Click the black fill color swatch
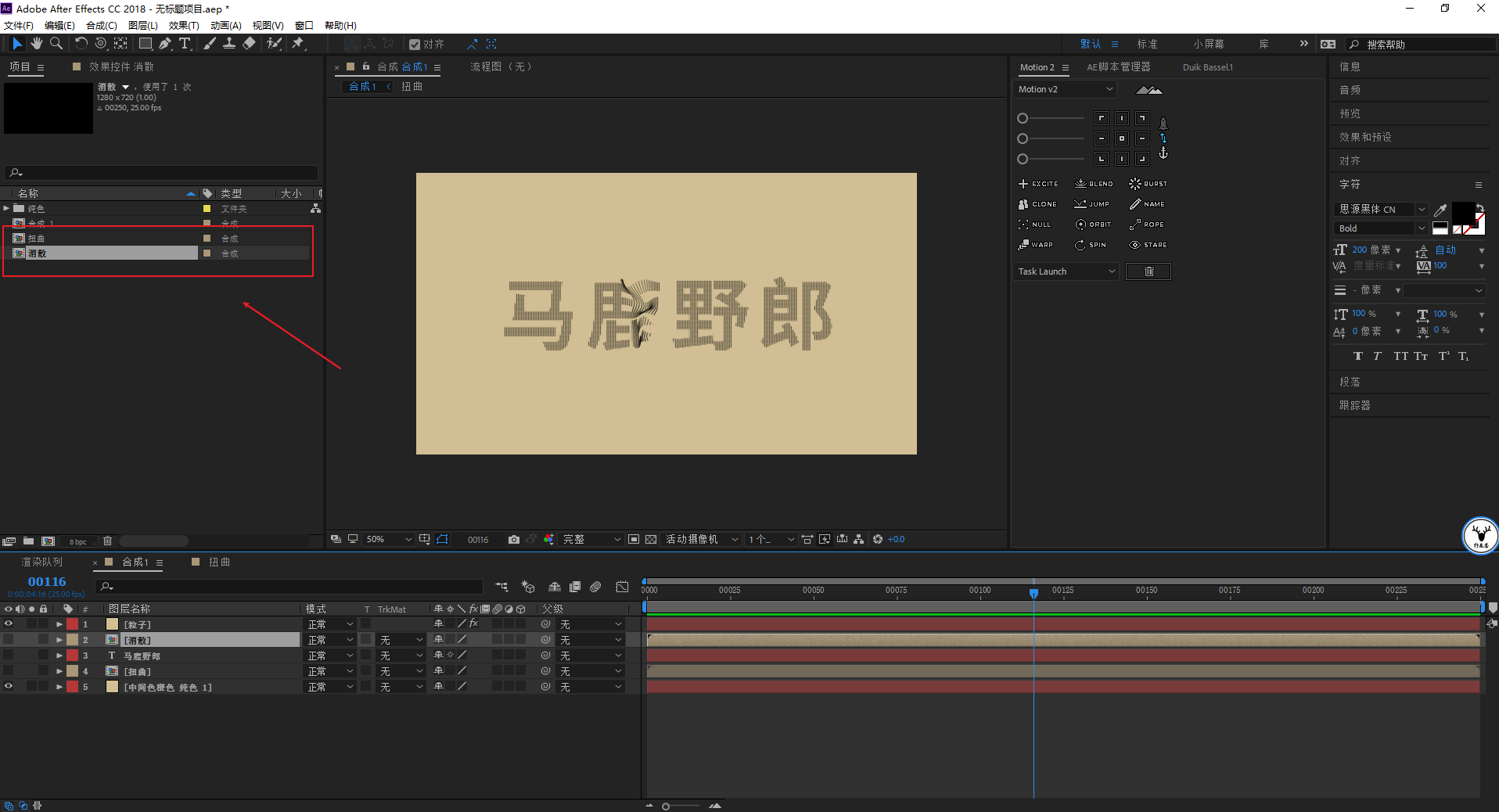 (1462, 211)
